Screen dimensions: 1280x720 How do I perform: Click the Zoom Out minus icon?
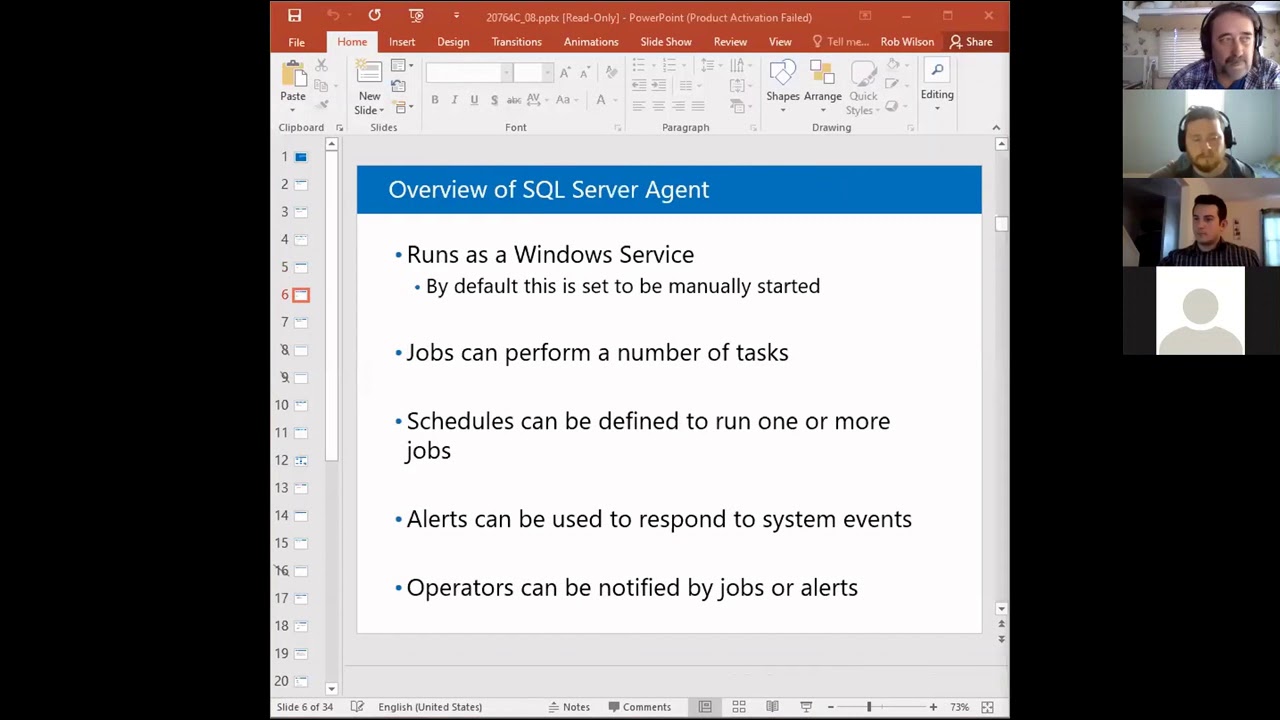click(830, 707)
